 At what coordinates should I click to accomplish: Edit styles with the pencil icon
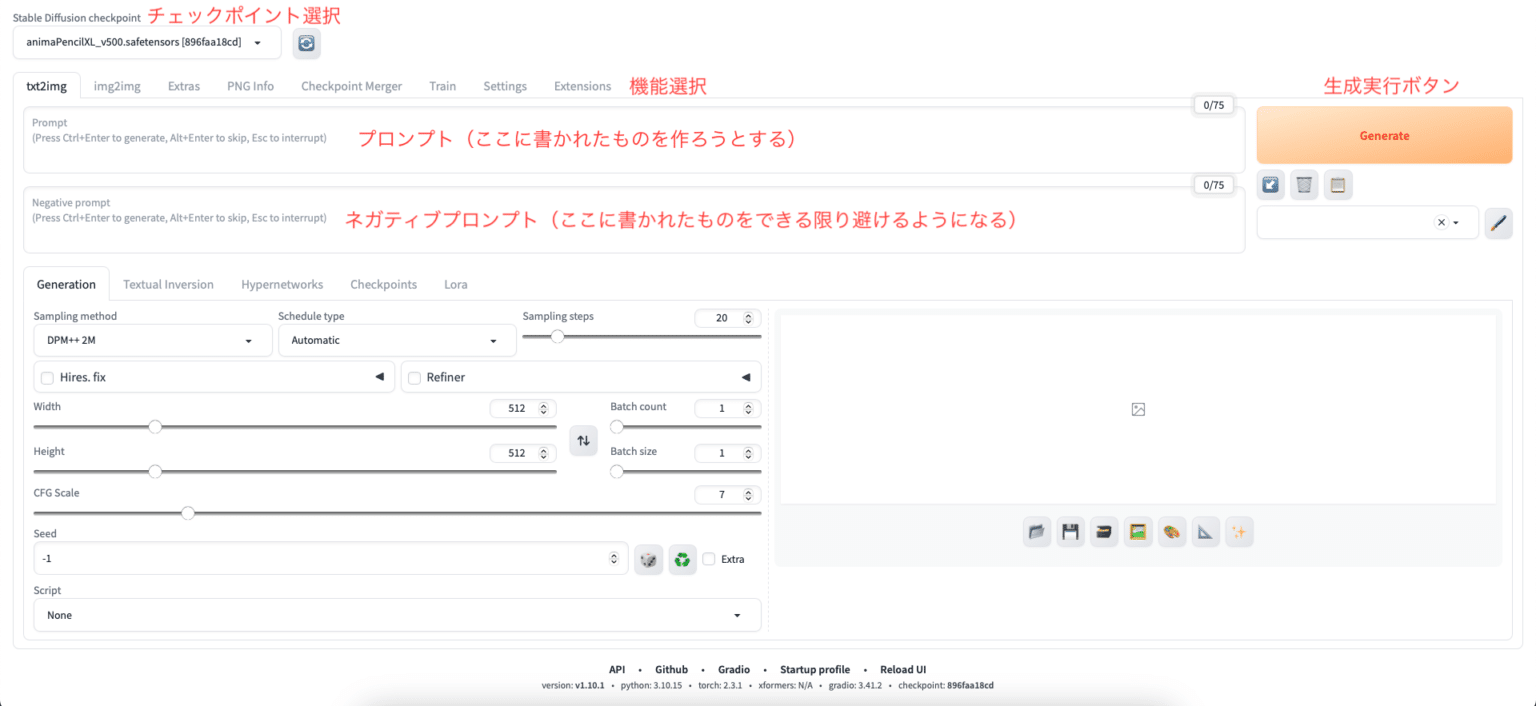point(1498,223)
